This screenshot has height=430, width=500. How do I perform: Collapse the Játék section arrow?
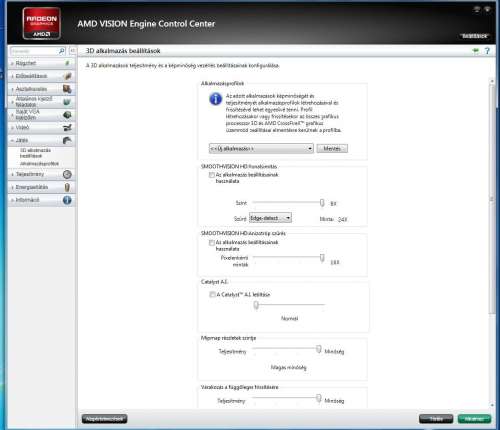(x=12, y=140)
